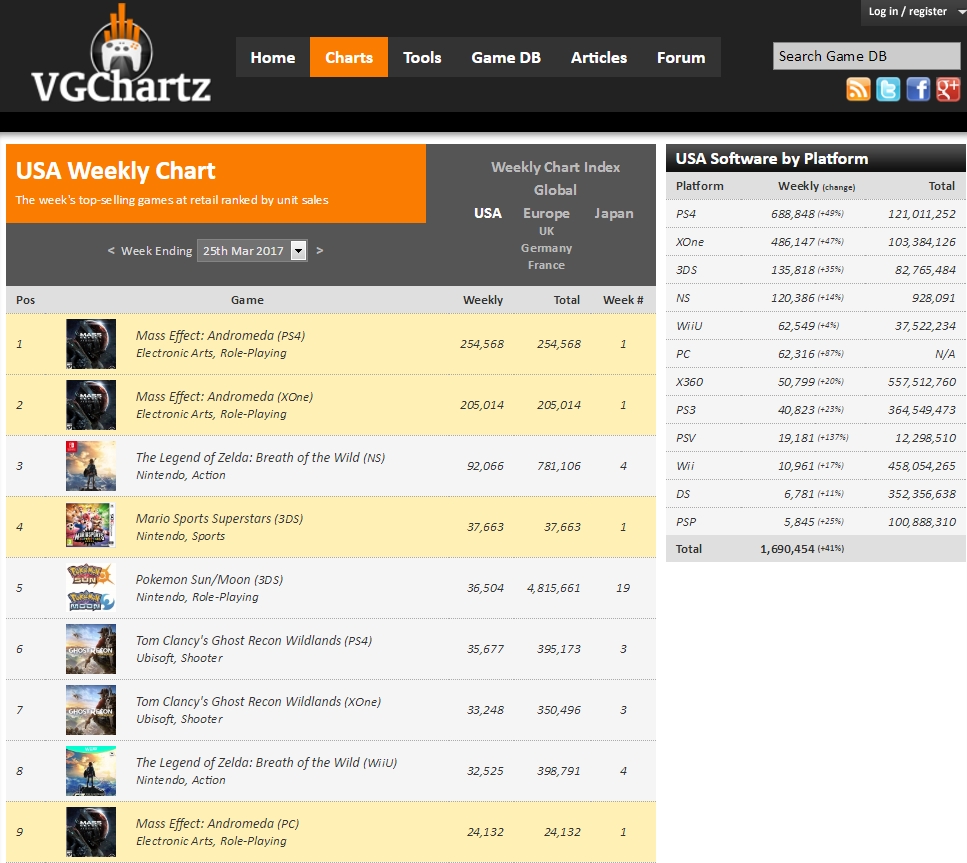Viewport: 967px width, 863px height.
Task: Open the France chart link
Action: click(546, 265)
